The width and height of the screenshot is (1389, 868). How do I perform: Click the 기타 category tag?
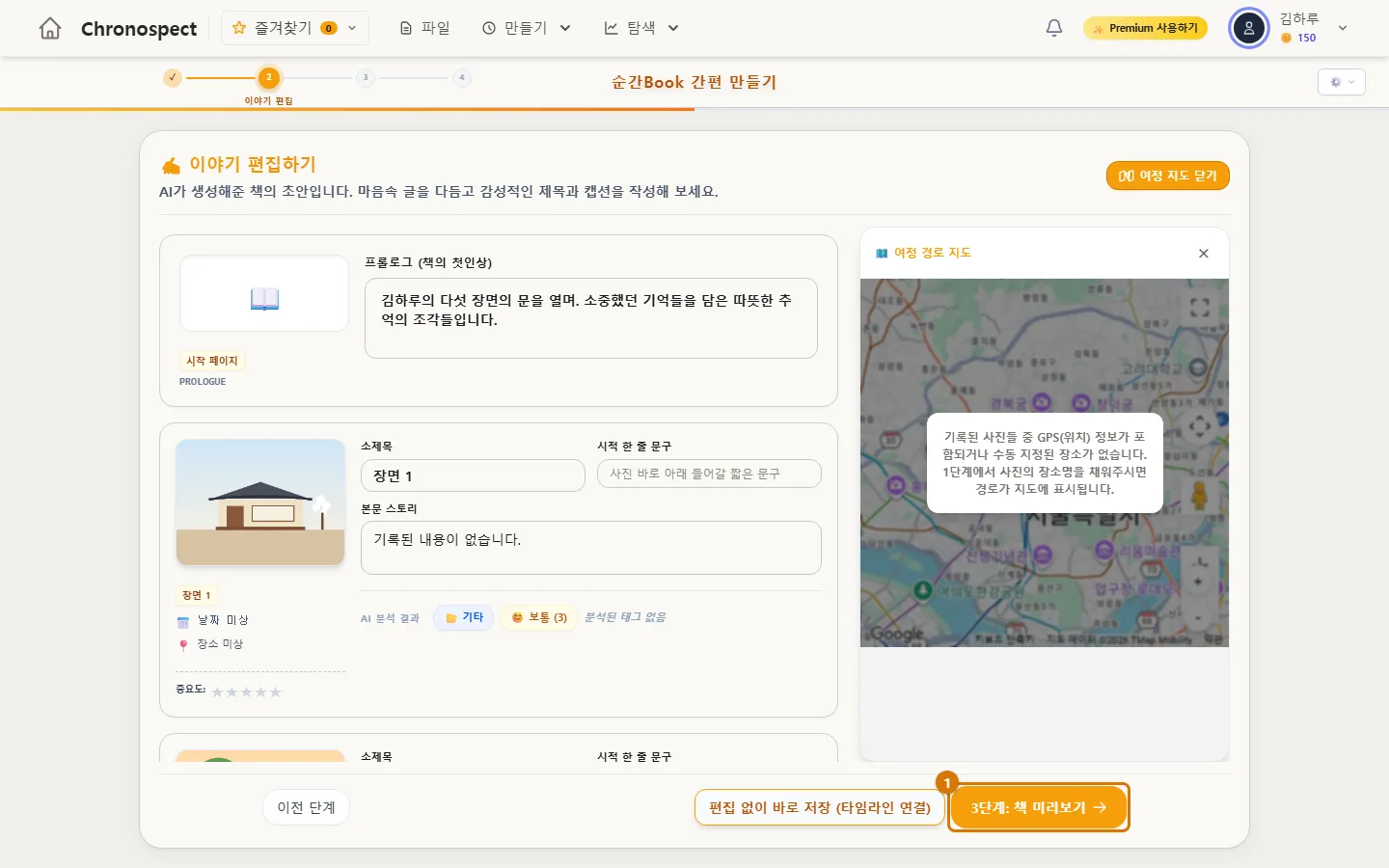coord(464,617)
